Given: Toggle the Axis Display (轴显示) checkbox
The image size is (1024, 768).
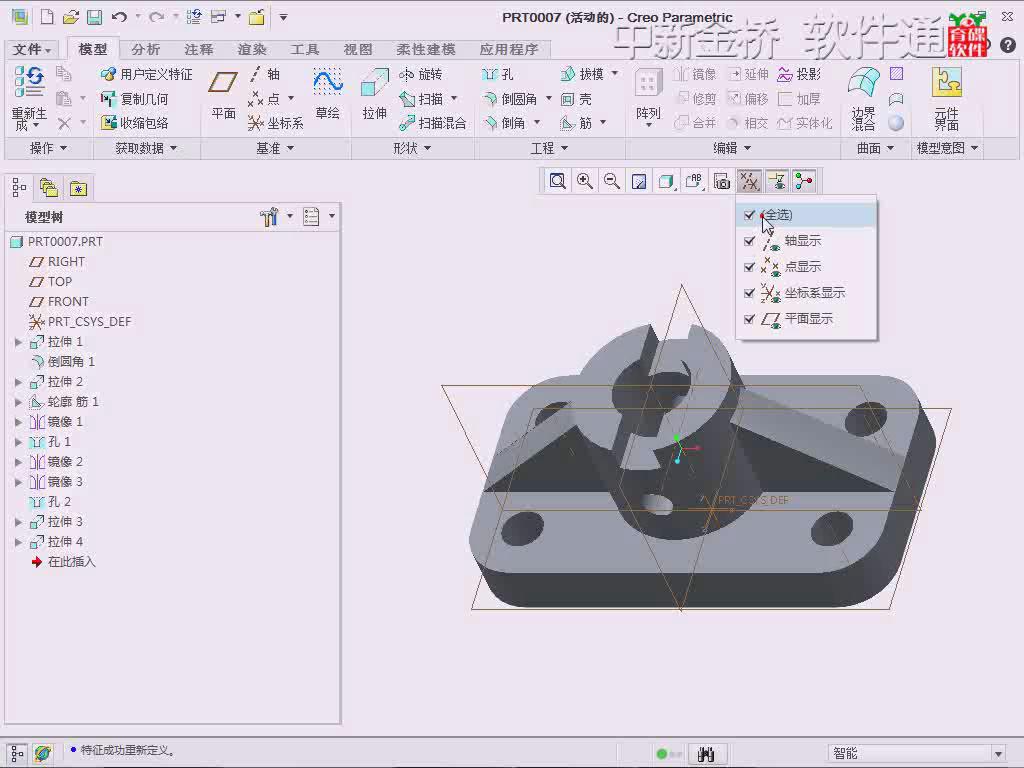Looking at the screenshot, I should click(749, 241).
